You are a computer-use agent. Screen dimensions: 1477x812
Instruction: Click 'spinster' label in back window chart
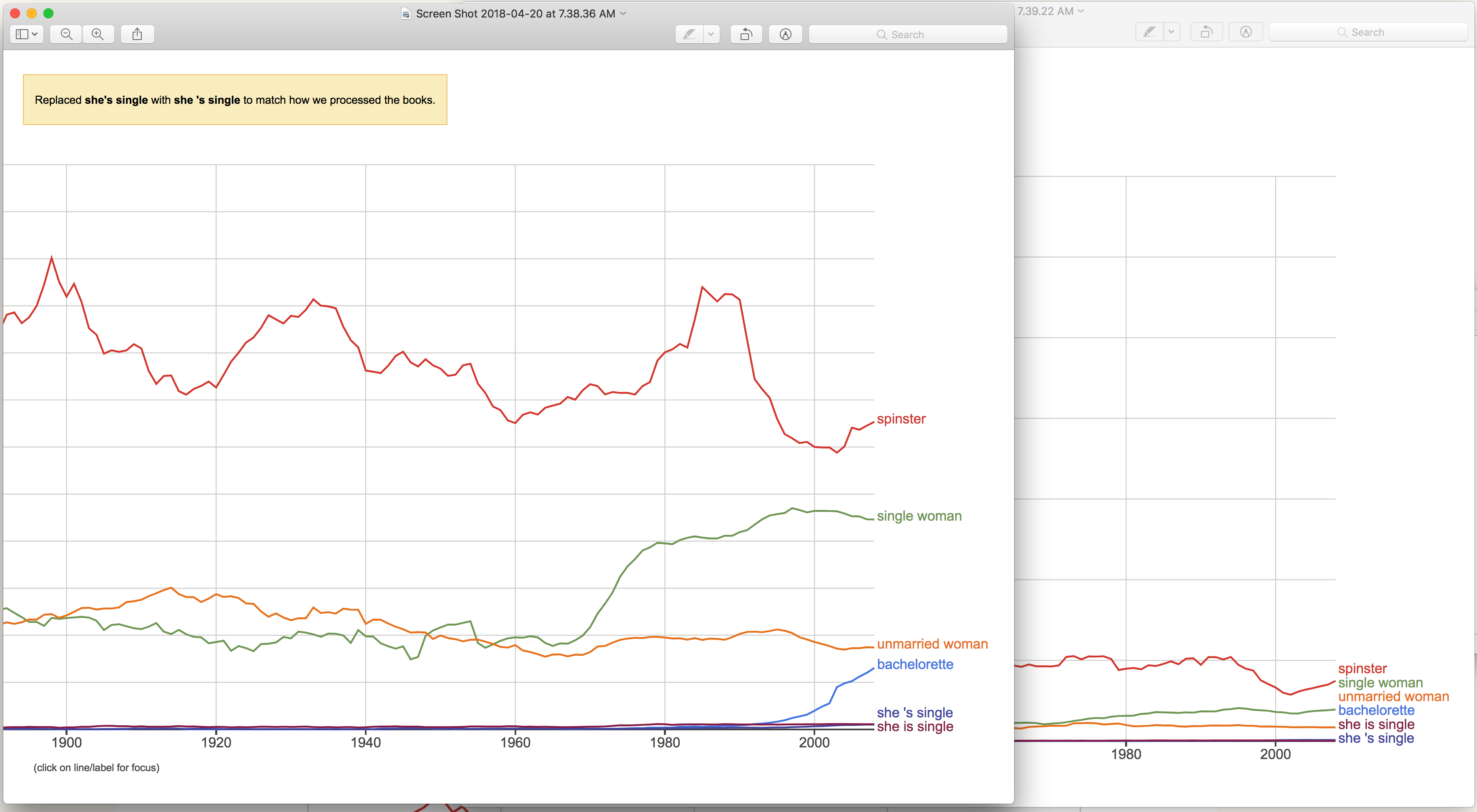(1362, 669)
